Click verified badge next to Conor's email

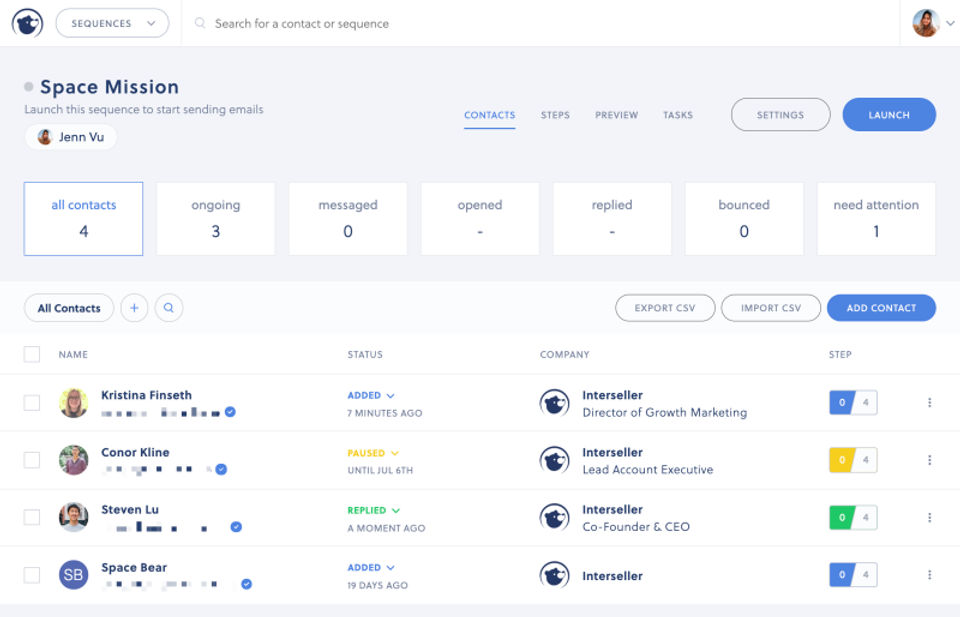(x=222, y=469)
